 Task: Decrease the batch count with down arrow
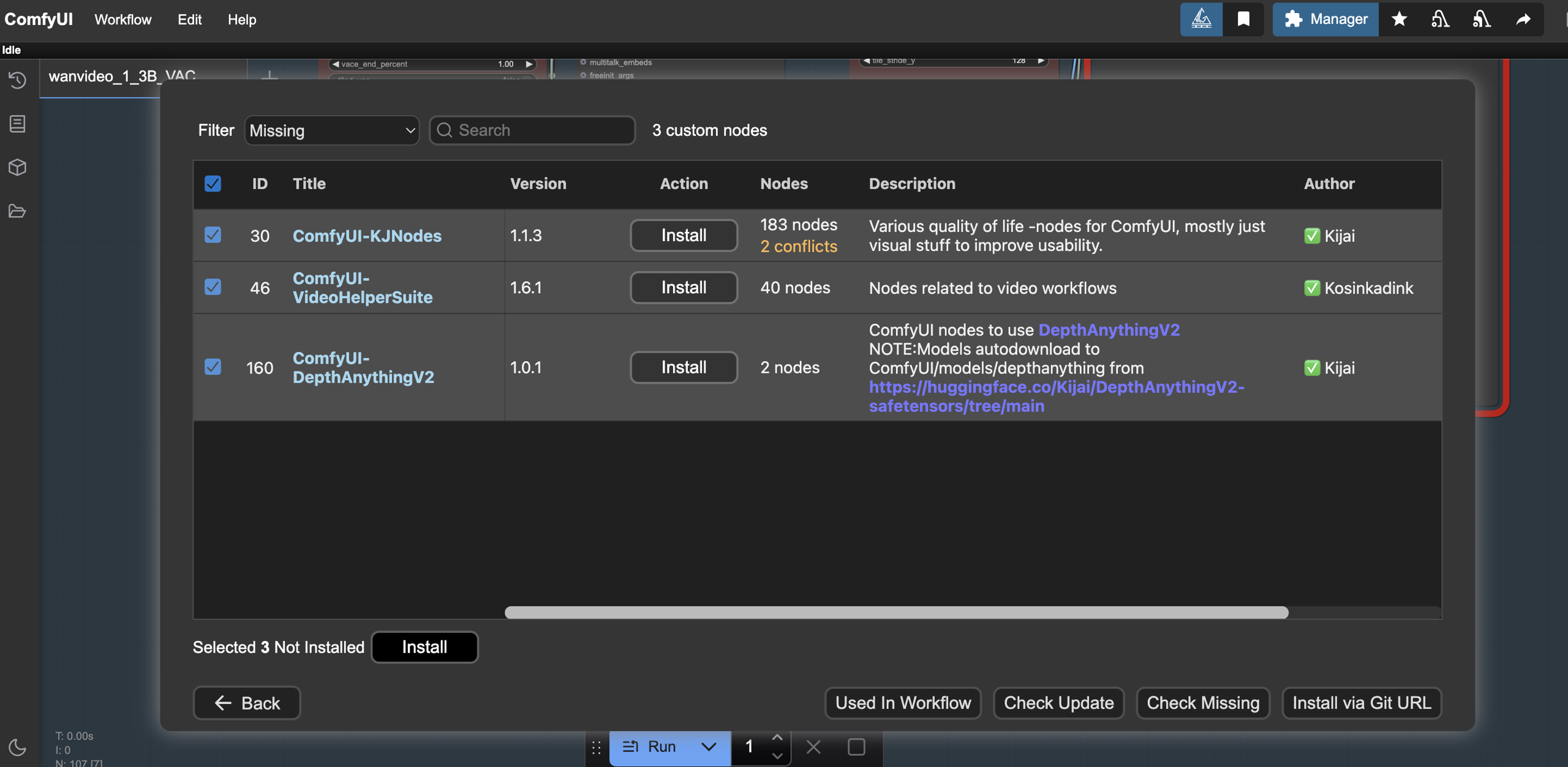click(x=777, y=755)
